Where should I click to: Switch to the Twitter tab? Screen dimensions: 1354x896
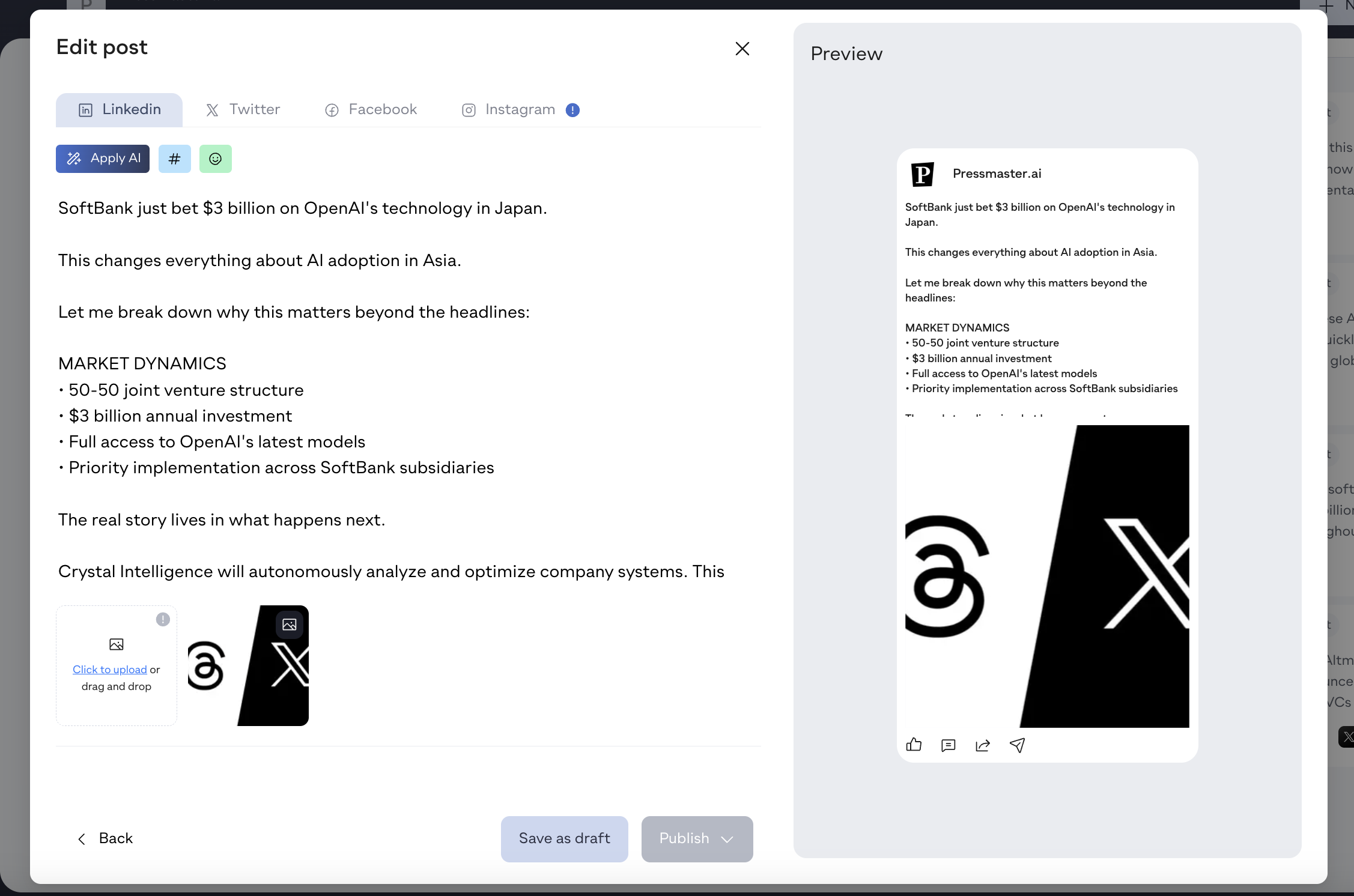tap(243, 110)
